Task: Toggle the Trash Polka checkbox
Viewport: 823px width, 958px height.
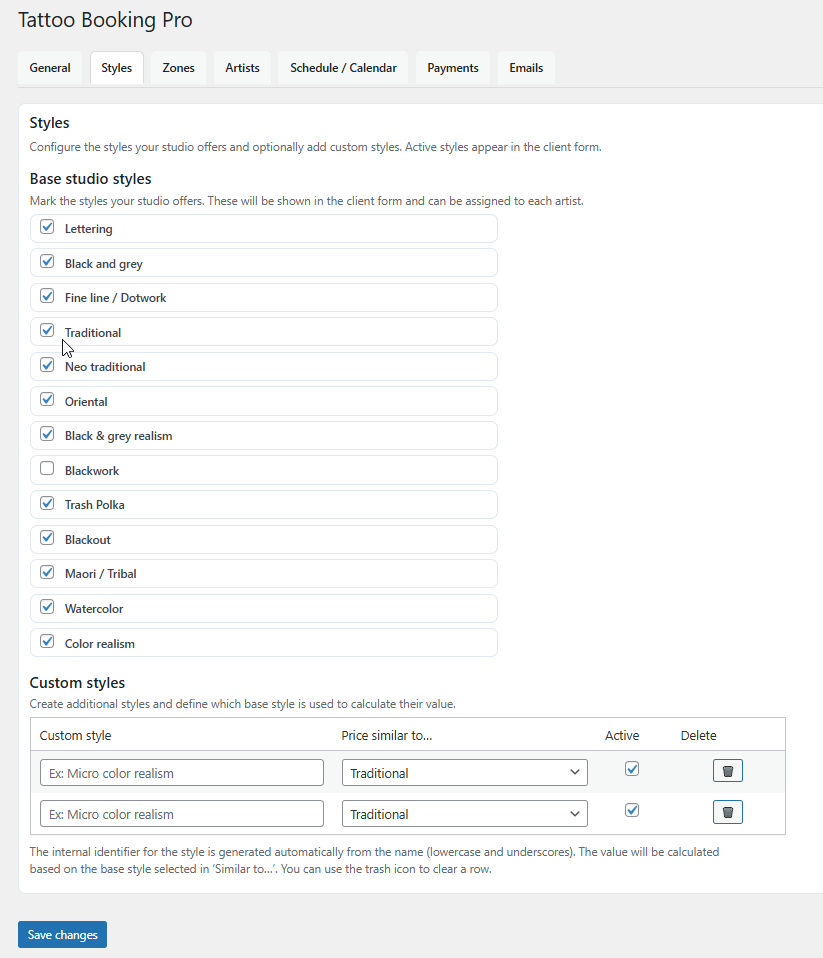Action: tap(47, 503)
